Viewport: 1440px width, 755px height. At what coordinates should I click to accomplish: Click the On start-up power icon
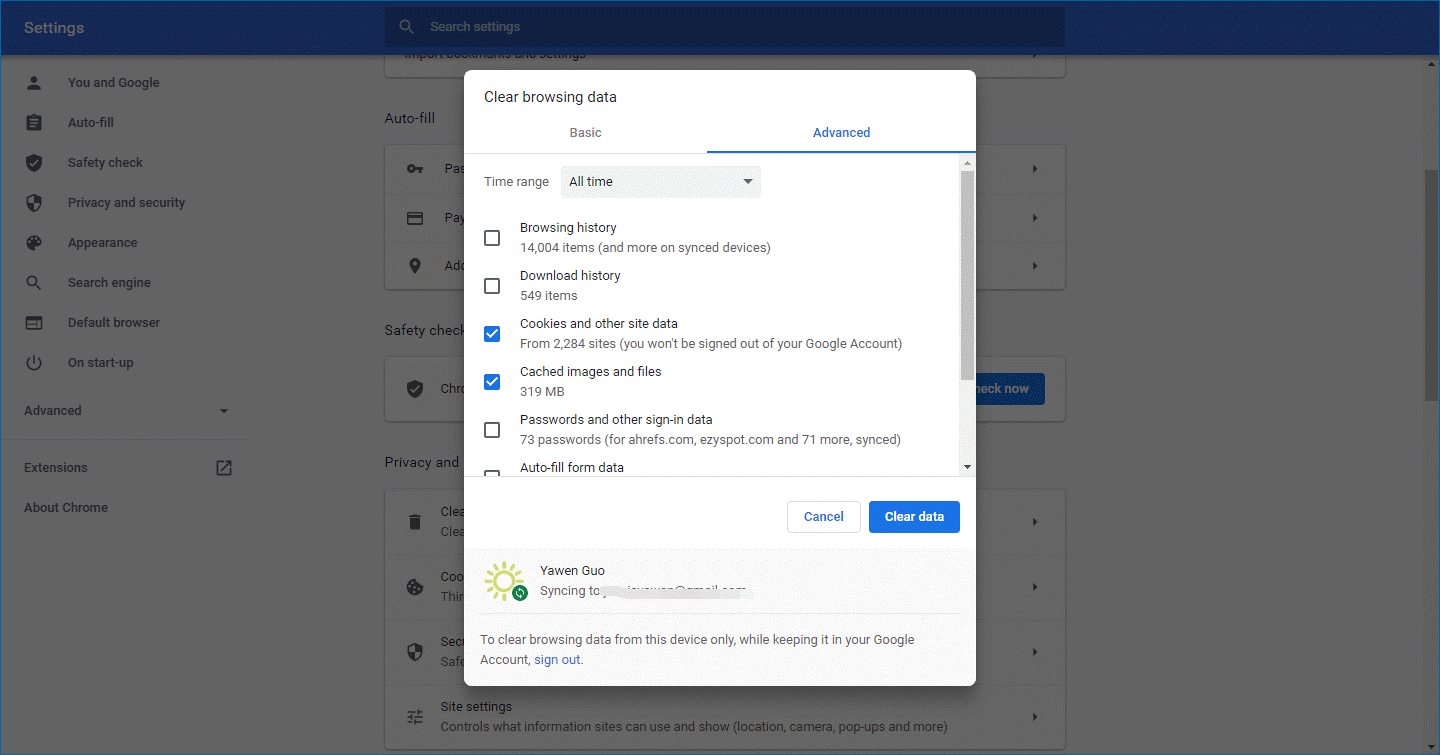point(35,362)
